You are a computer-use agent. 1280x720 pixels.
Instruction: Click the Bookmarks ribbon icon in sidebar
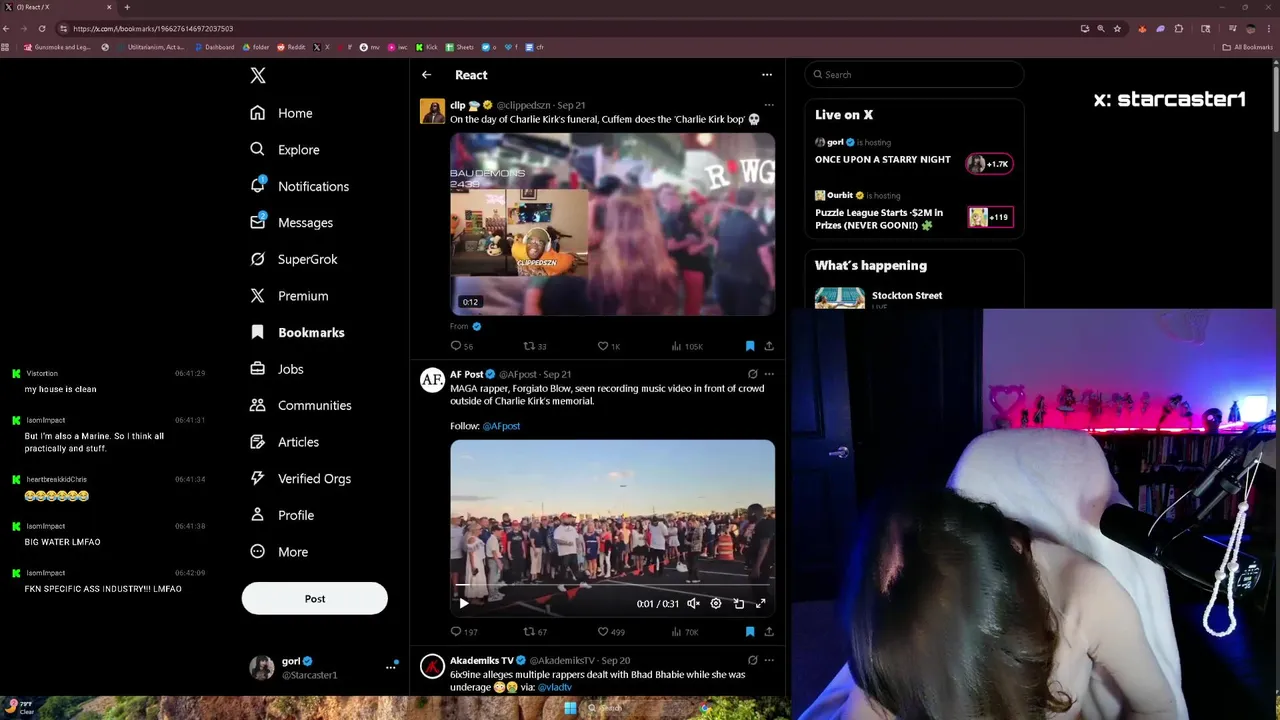(x=258, y=332)
